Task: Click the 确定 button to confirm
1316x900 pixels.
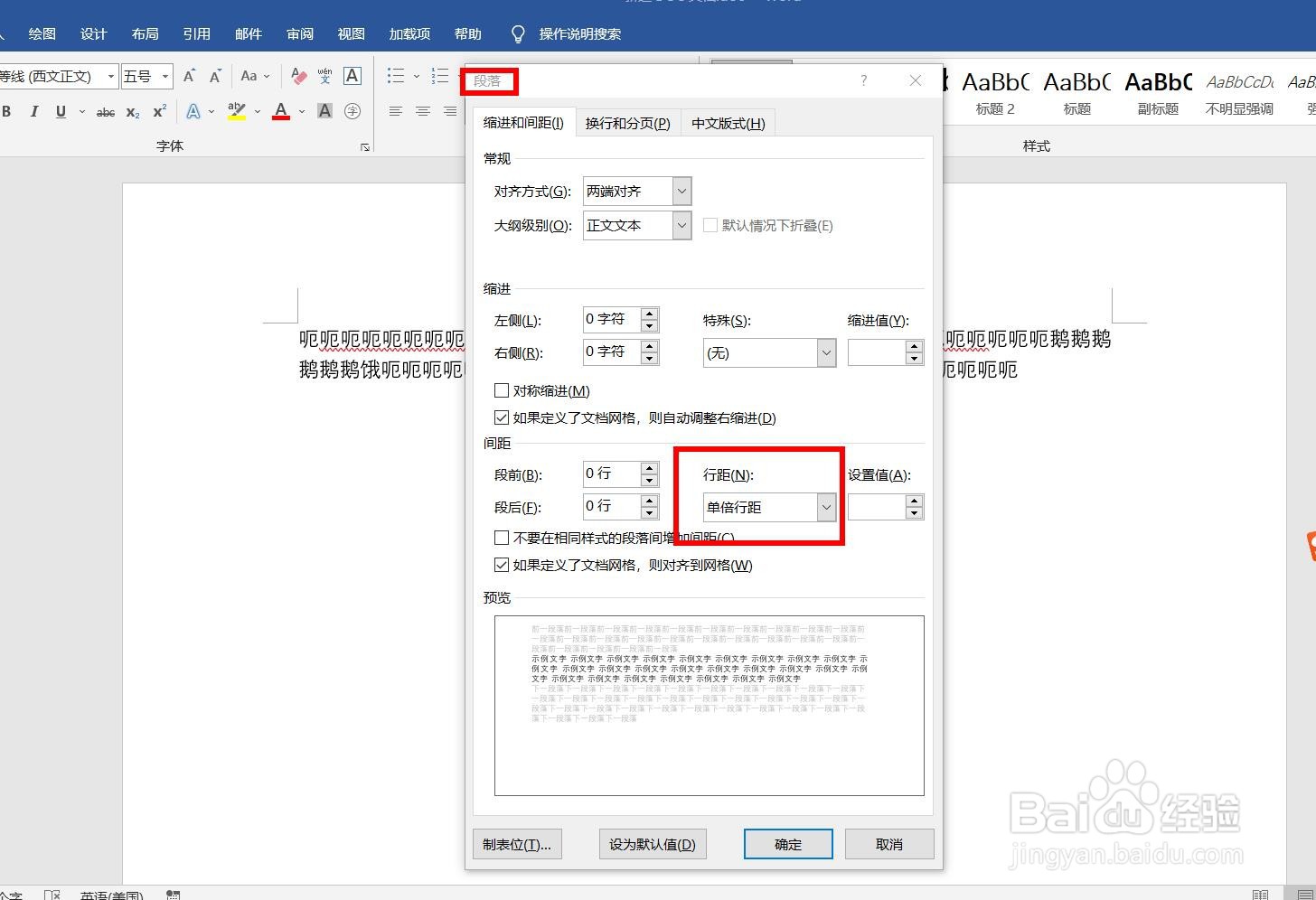Action: tap(787, 844)
